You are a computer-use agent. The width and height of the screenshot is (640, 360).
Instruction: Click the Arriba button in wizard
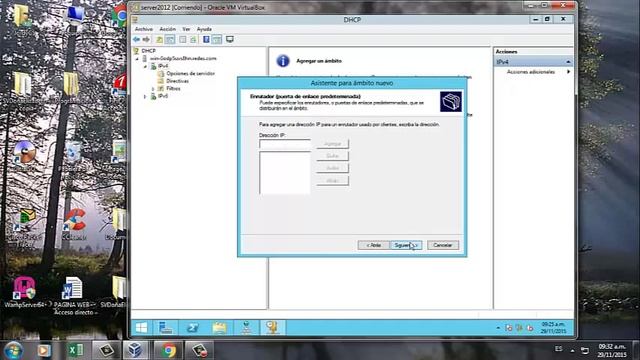click(x=332, y=168)
